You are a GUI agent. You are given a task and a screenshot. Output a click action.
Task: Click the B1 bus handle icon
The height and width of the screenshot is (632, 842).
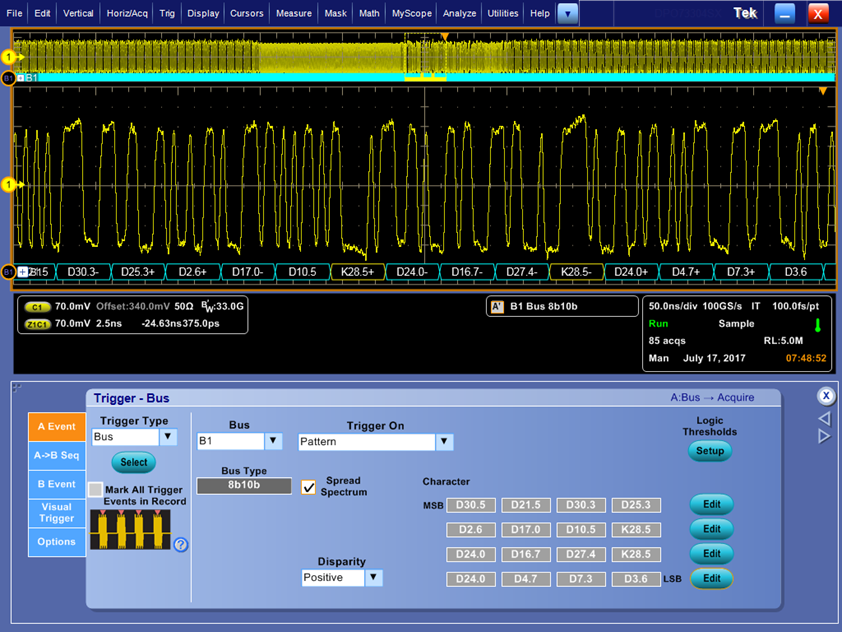coord(9,272)
